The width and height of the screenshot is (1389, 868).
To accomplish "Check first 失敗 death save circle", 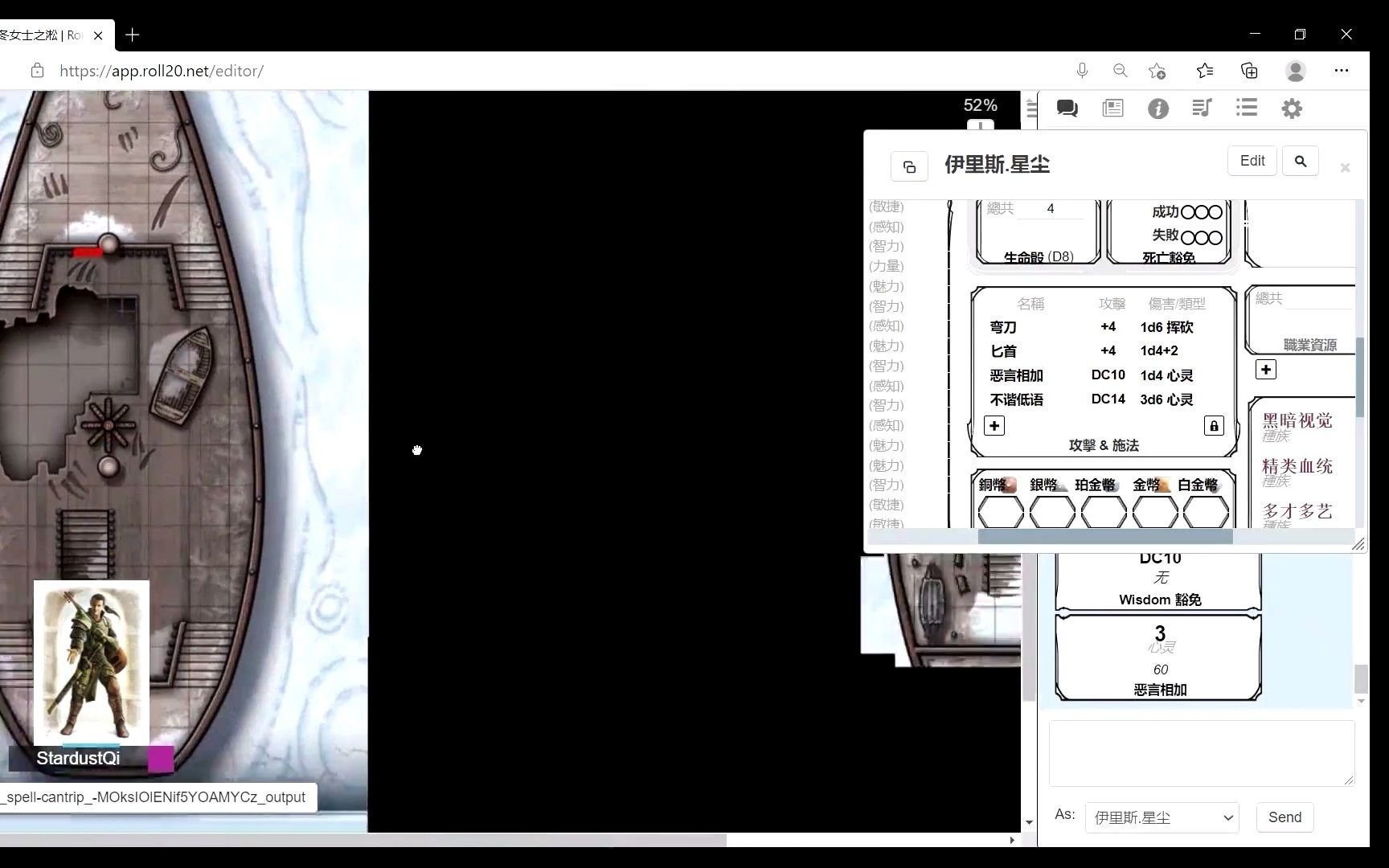I will point(1189,238).
